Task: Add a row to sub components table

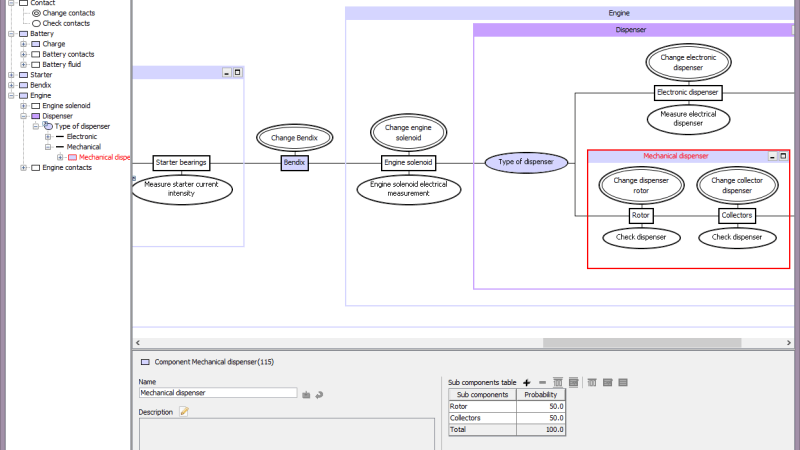Action: [527, 382]
